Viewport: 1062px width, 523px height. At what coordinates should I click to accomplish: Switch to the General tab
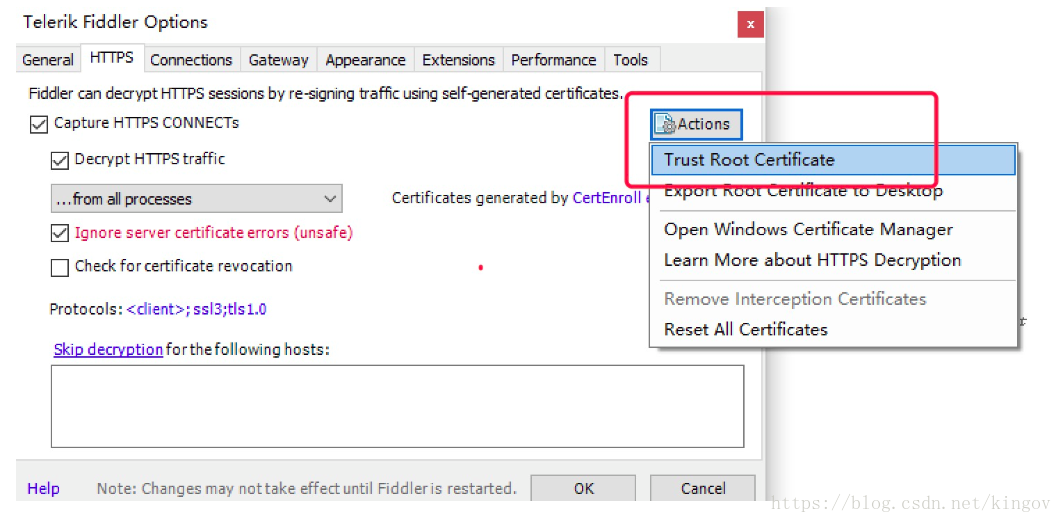coord(47,60)
